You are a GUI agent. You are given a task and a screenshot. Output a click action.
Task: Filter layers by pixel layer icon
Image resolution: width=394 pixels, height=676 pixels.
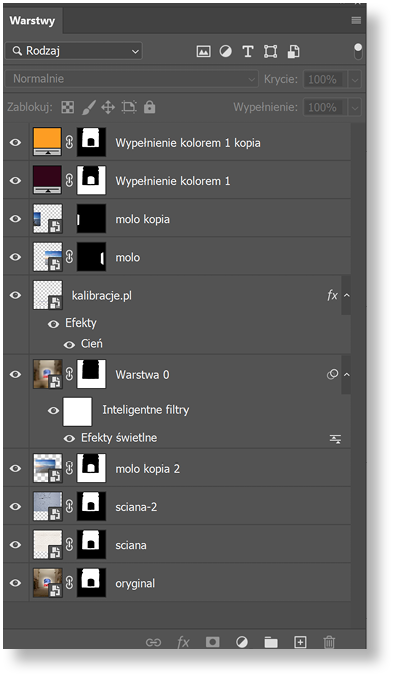click(x=203, y=52)
